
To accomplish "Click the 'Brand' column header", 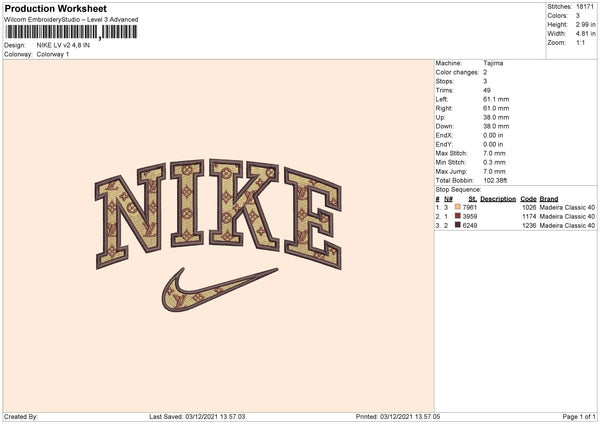I will (549, 199).
